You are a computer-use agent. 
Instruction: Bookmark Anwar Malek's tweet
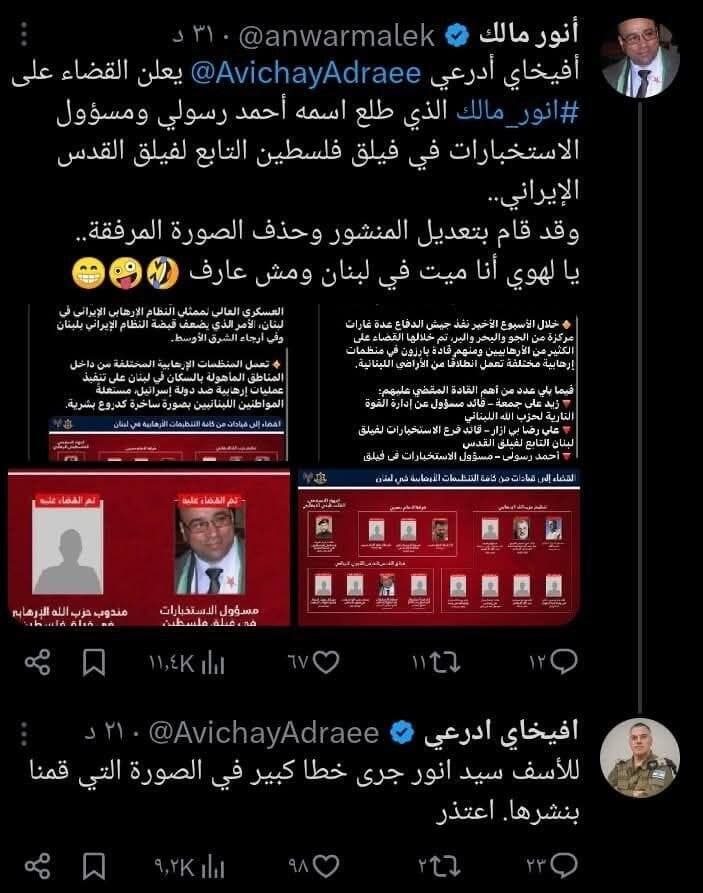94,663
